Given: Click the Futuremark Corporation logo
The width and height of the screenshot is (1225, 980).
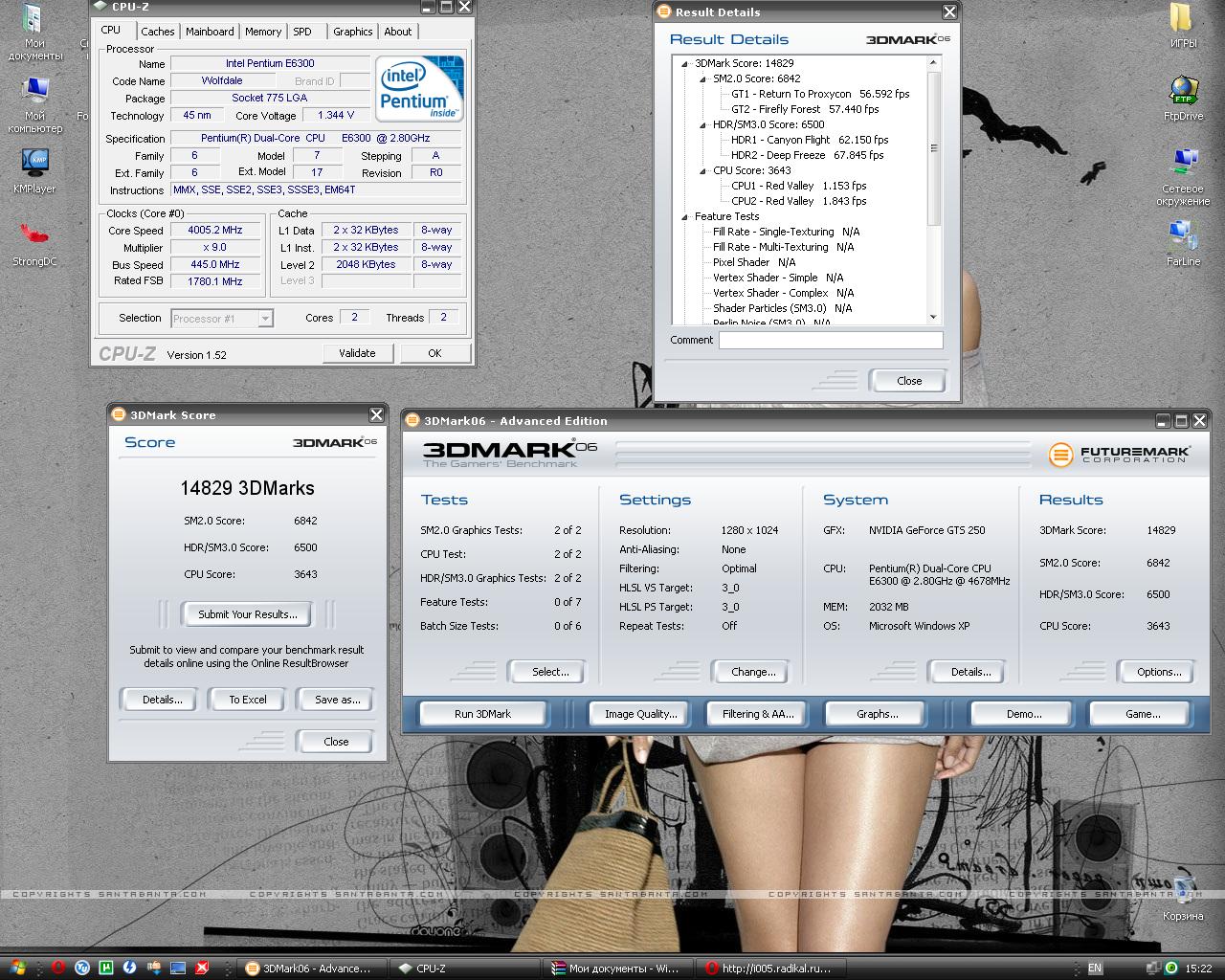Looking at the screenshot, I should pos(1120,455).
